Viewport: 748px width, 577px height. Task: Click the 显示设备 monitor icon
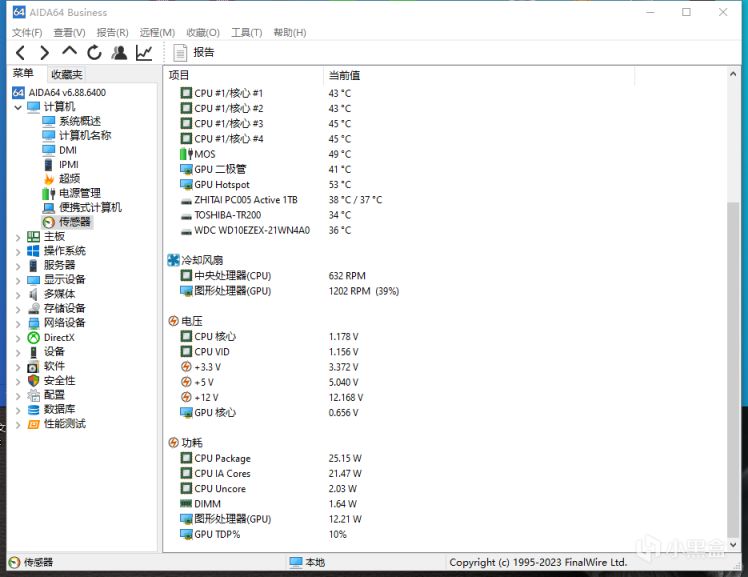[x=33, y=280]
